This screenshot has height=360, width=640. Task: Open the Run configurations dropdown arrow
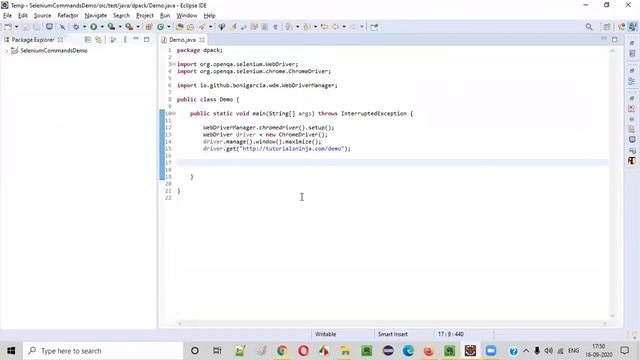pos(102,27)
